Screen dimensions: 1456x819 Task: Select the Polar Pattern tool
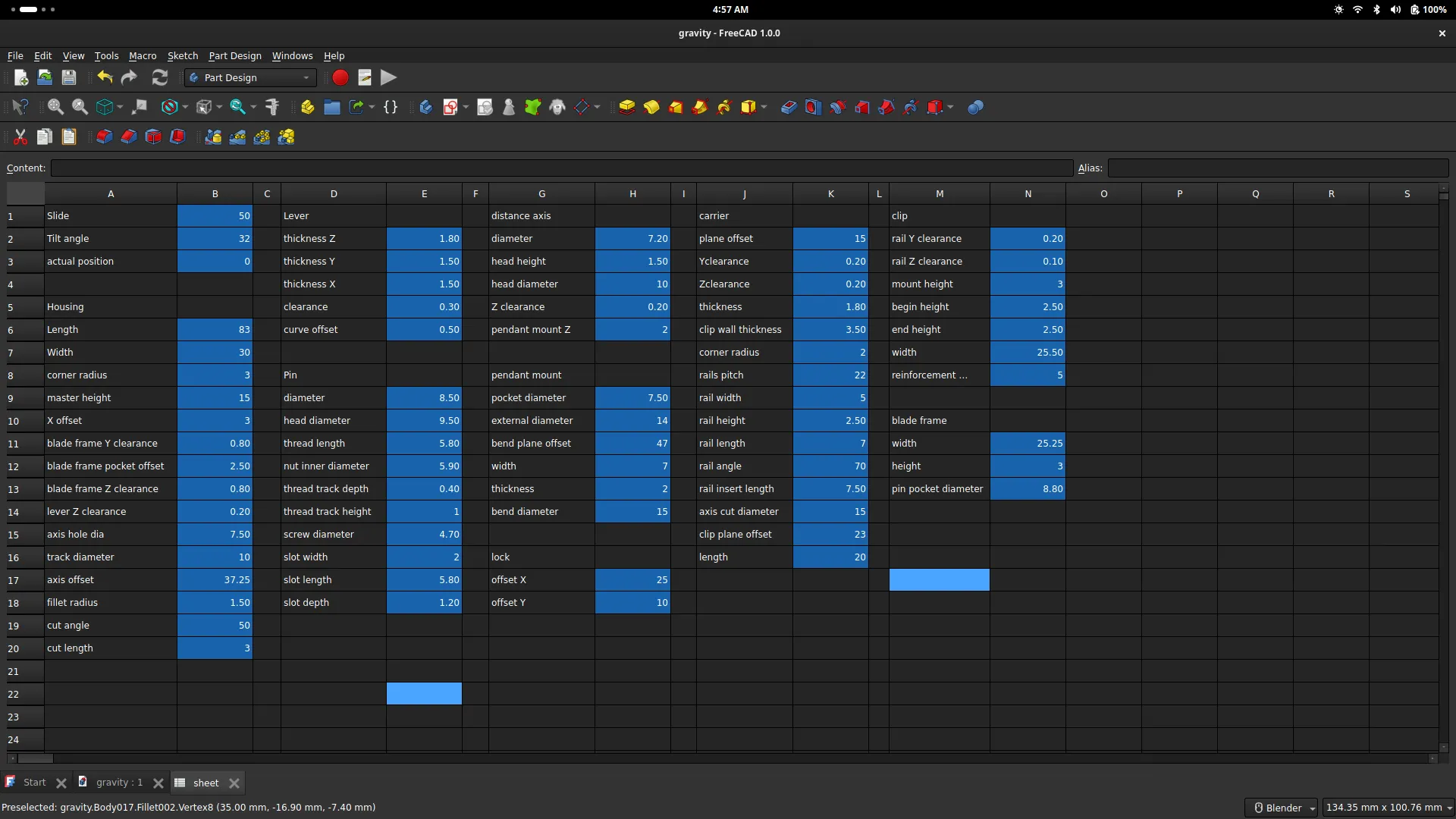coord(262,136)
